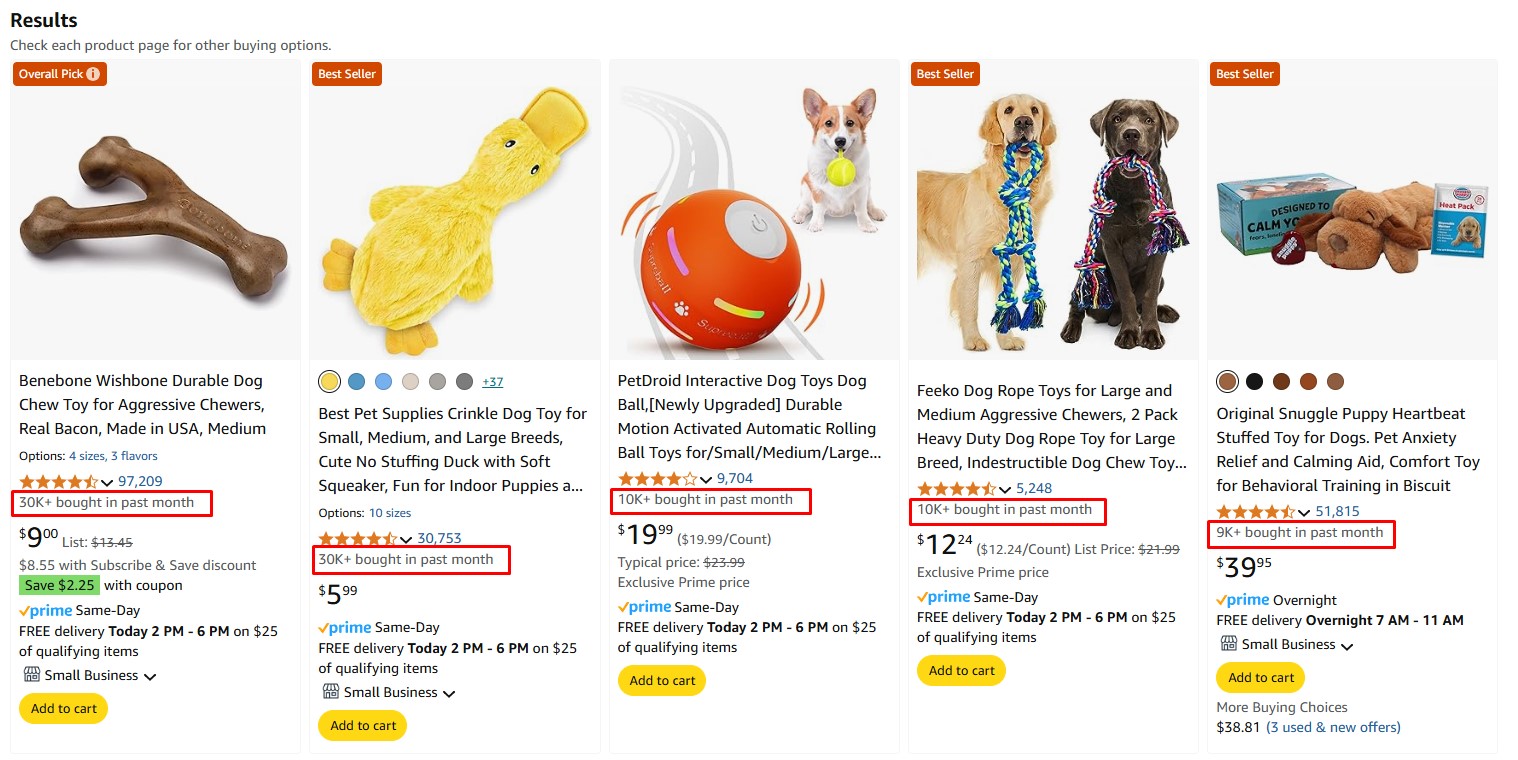Expand the ratings popover for Benebone Wishbone
The height and width of the screenshot is (760, 1518).
(107, 482)
